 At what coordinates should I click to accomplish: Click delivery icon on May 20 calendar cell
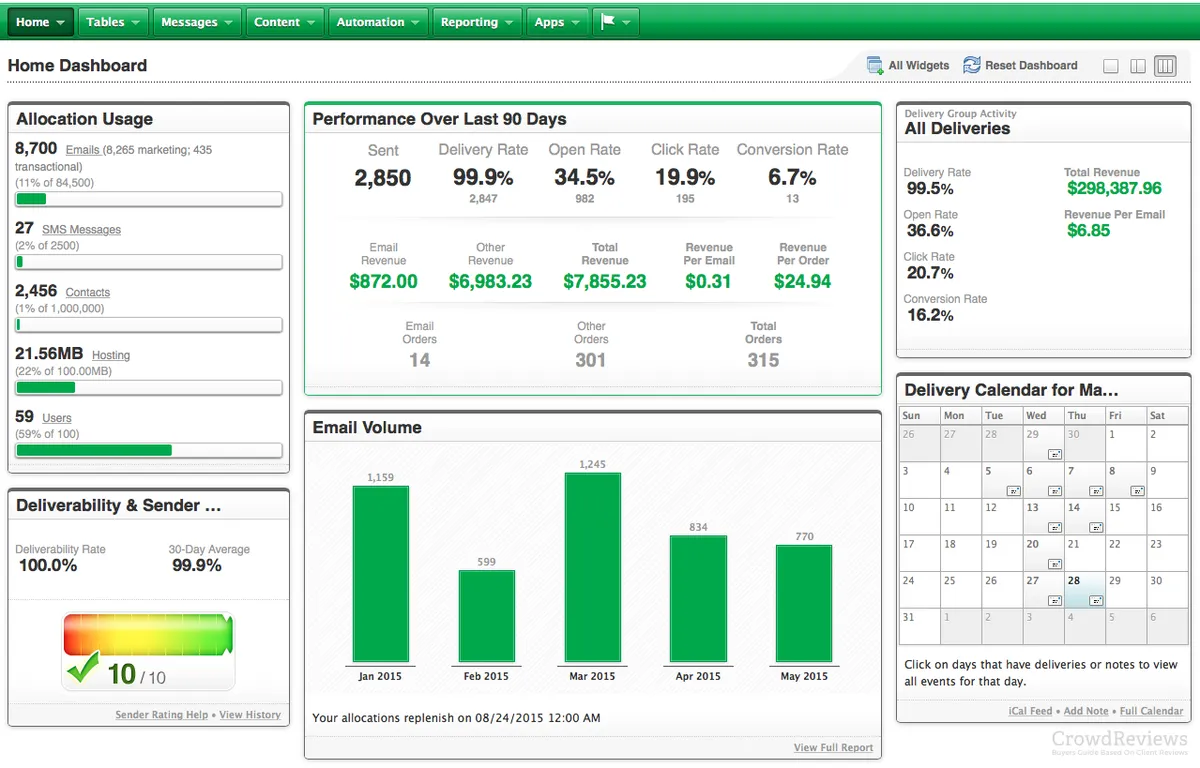coord(1055,563)
